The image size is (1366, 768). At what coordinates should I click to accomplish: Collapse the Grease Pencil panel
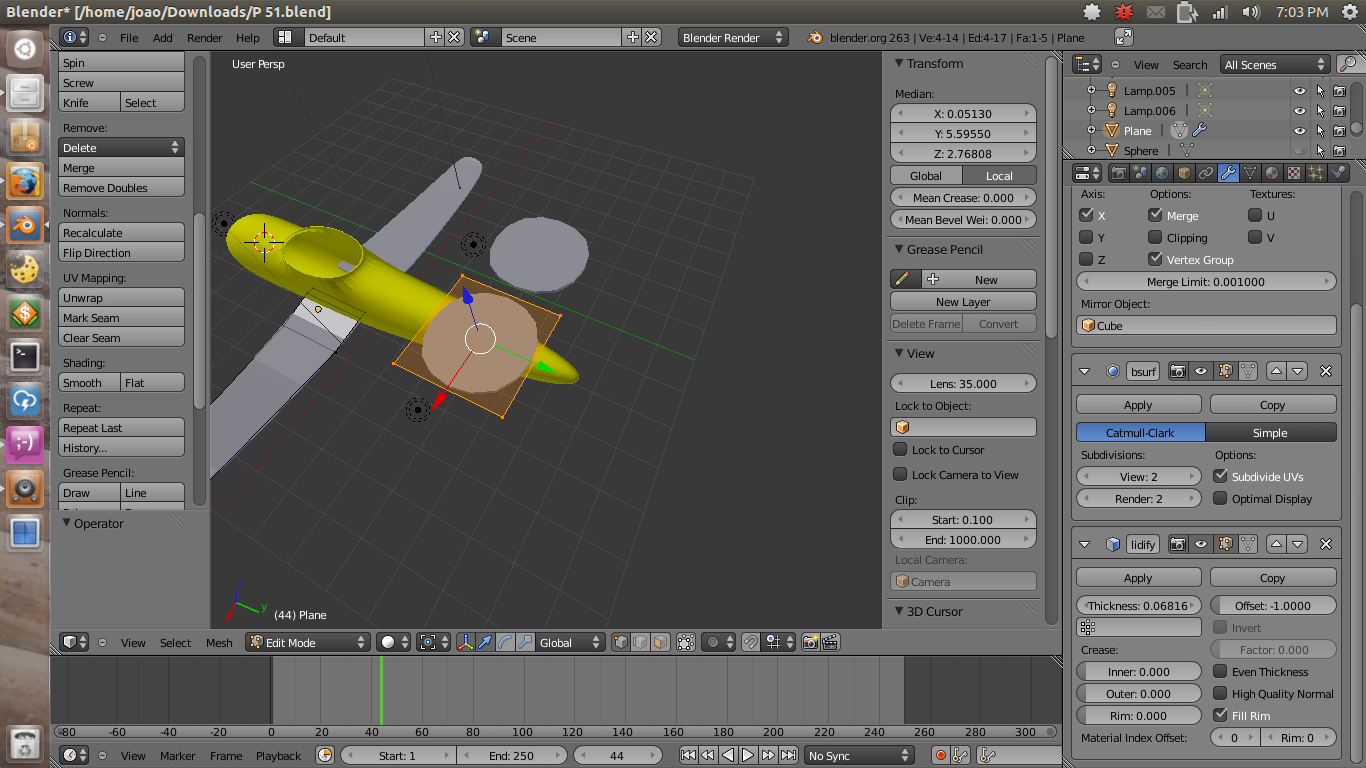(x=897, y=249)
